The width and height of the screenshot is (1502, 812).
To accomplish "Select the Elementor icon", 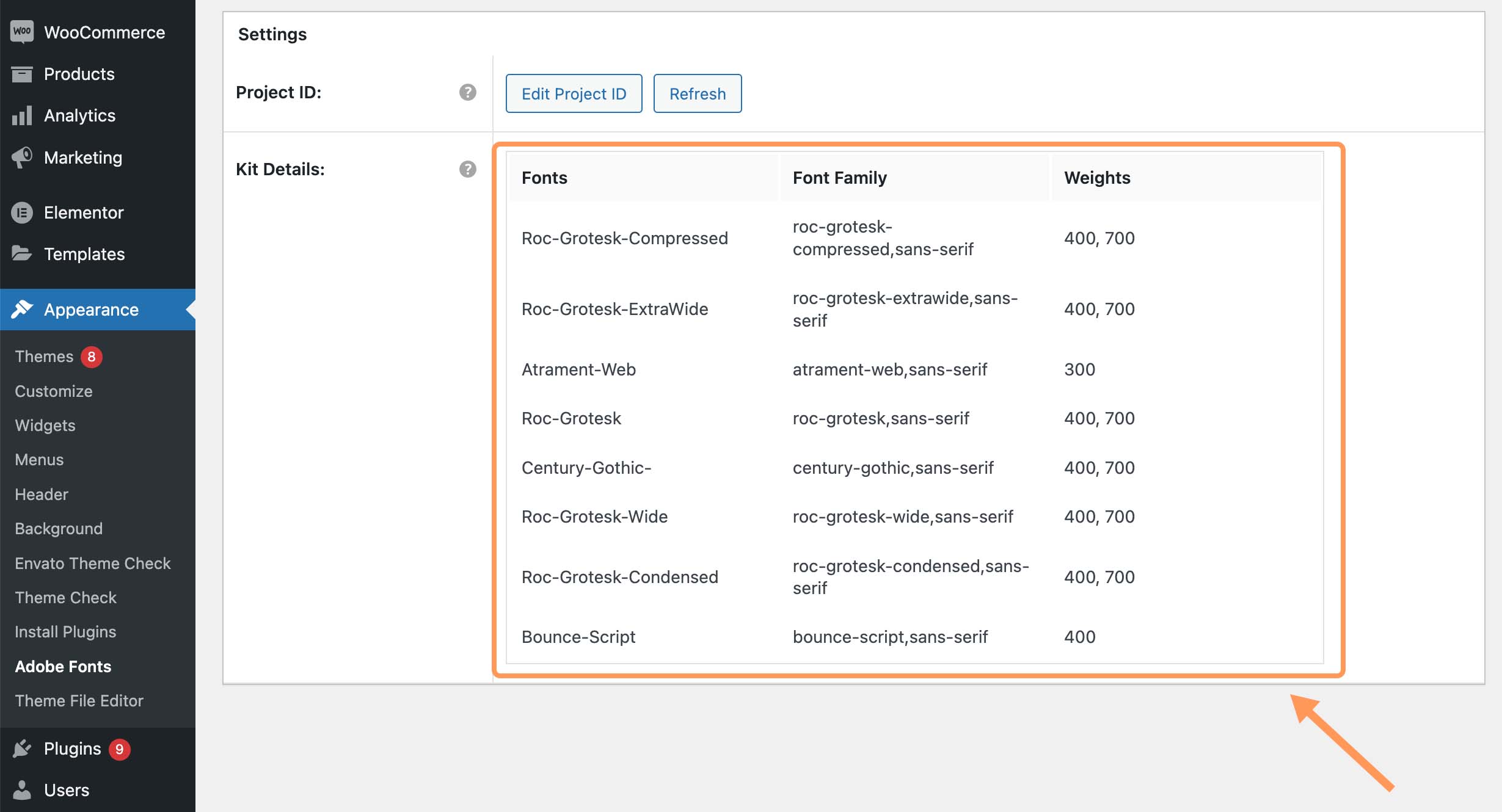I will click(21, 212).
